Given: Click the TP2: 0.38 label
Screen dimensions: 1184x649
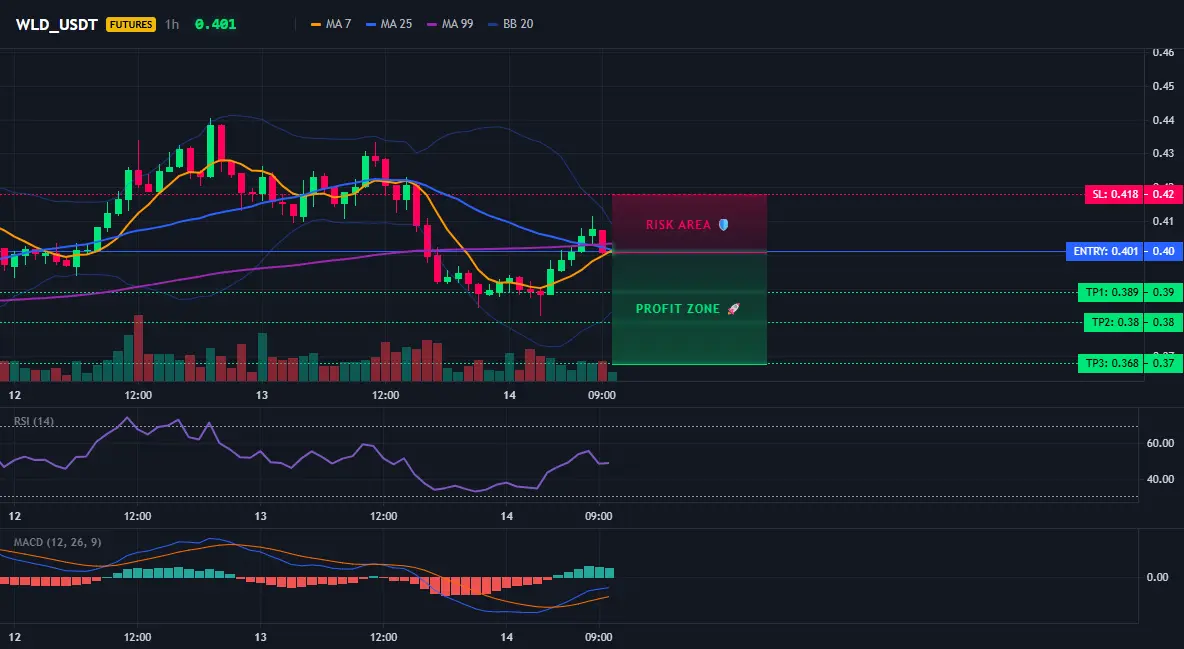Looking at the screenshot, I should 1114,323.
